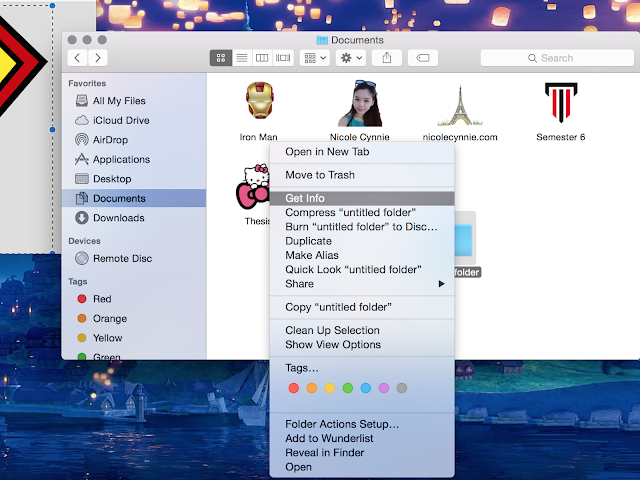Choose Clean Up Selection
The image size is (640, 480).
(362, 331)
